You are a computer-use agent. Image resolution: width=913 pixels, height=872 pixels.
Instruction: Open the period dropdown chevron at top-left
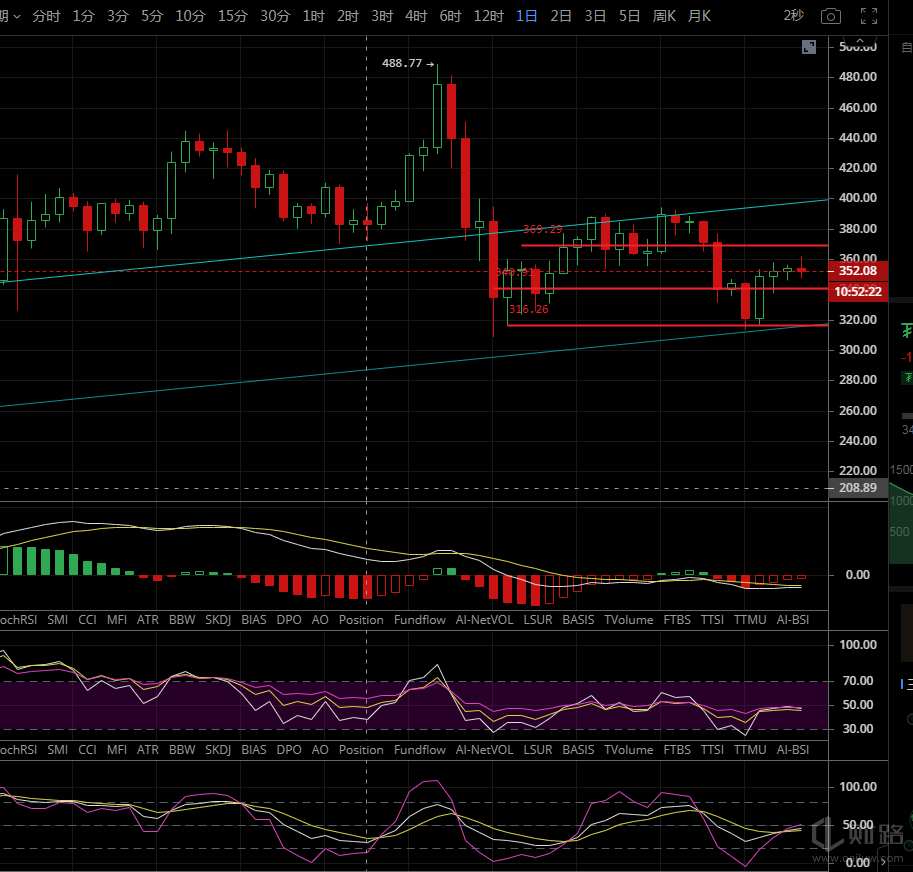pyautogui.click(x=17, y=16)
